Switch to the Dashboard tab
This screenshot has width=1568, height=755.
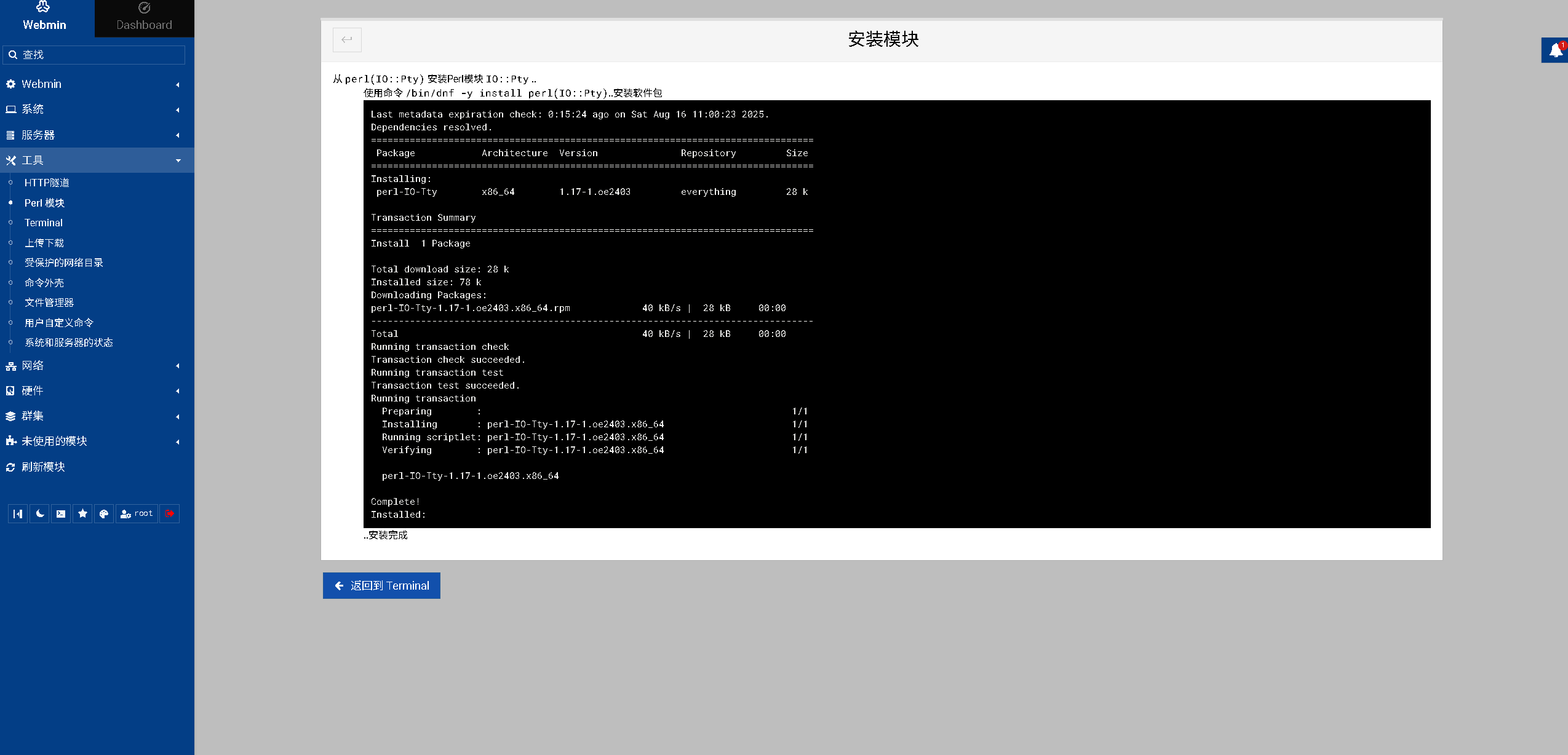(144, 18)
